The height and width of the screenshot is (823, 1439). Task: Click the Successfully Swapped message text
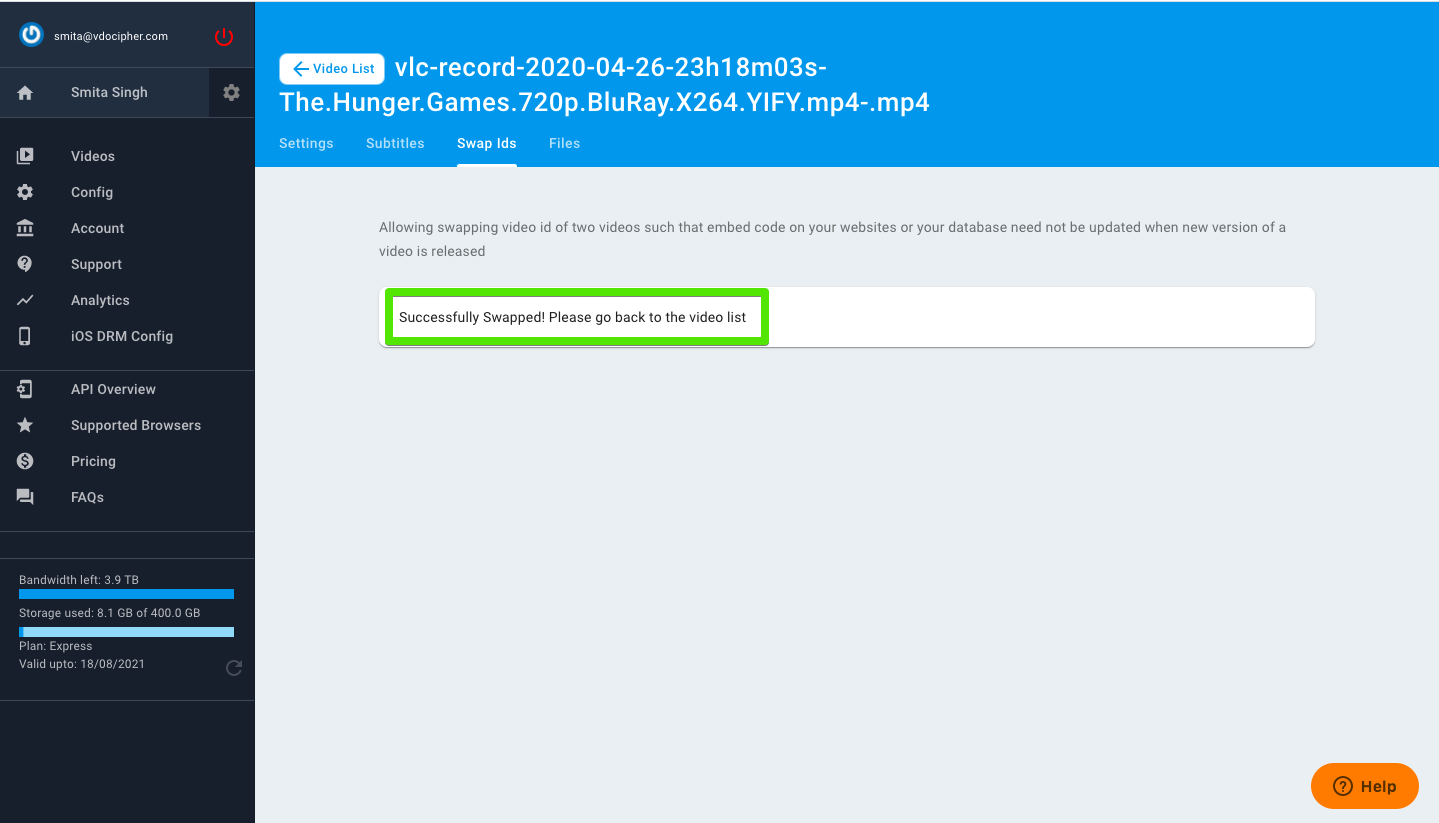[x=573, y=317]
